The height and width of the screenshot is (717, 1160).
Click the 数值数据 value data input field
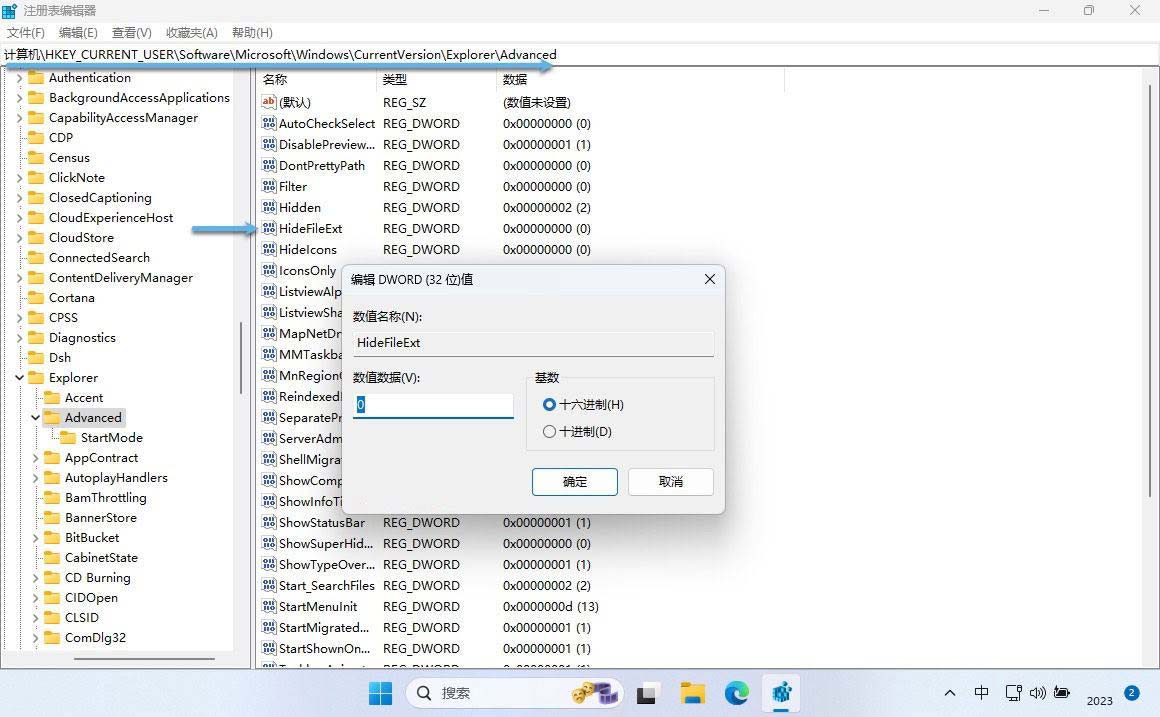click(x=432, y=404)
